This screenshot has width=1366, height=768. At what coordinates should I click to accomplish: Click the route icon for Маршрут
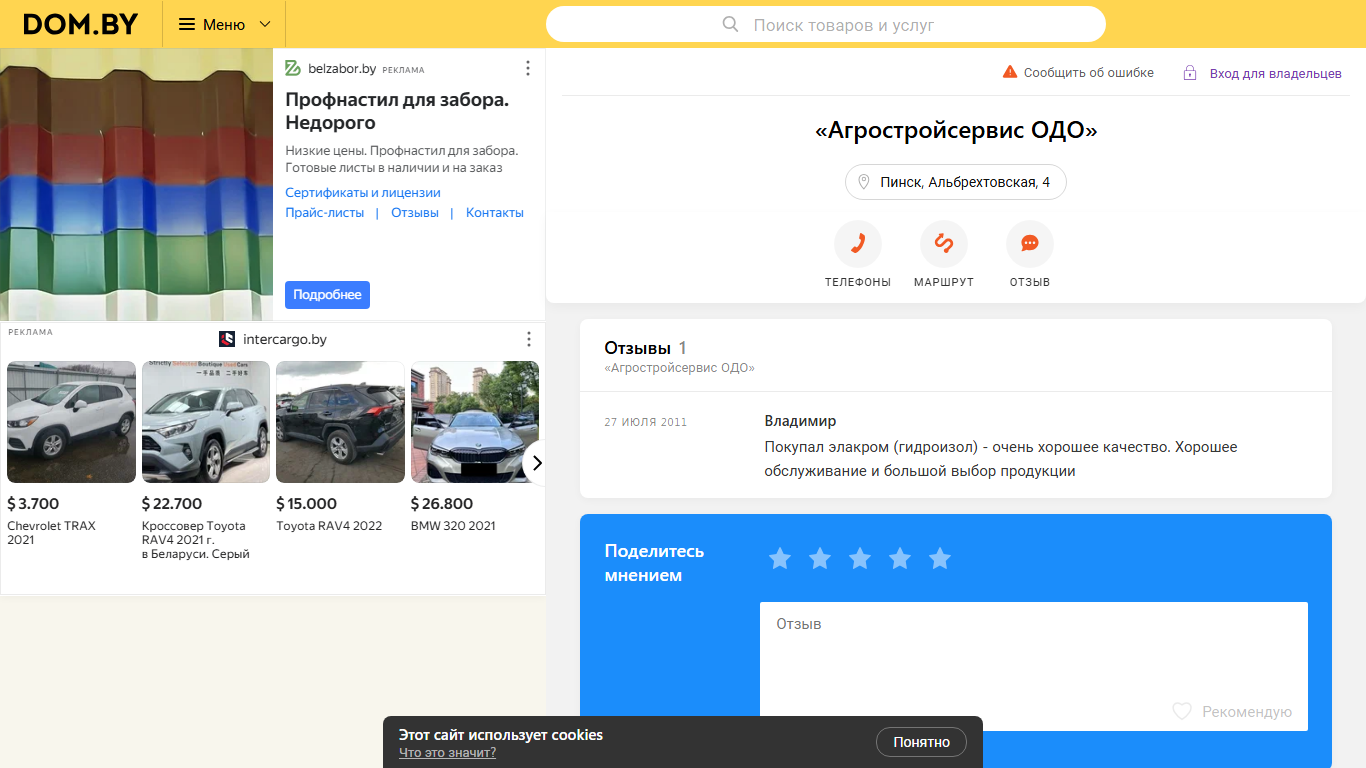pyautogui.click(x=944, y=244)
